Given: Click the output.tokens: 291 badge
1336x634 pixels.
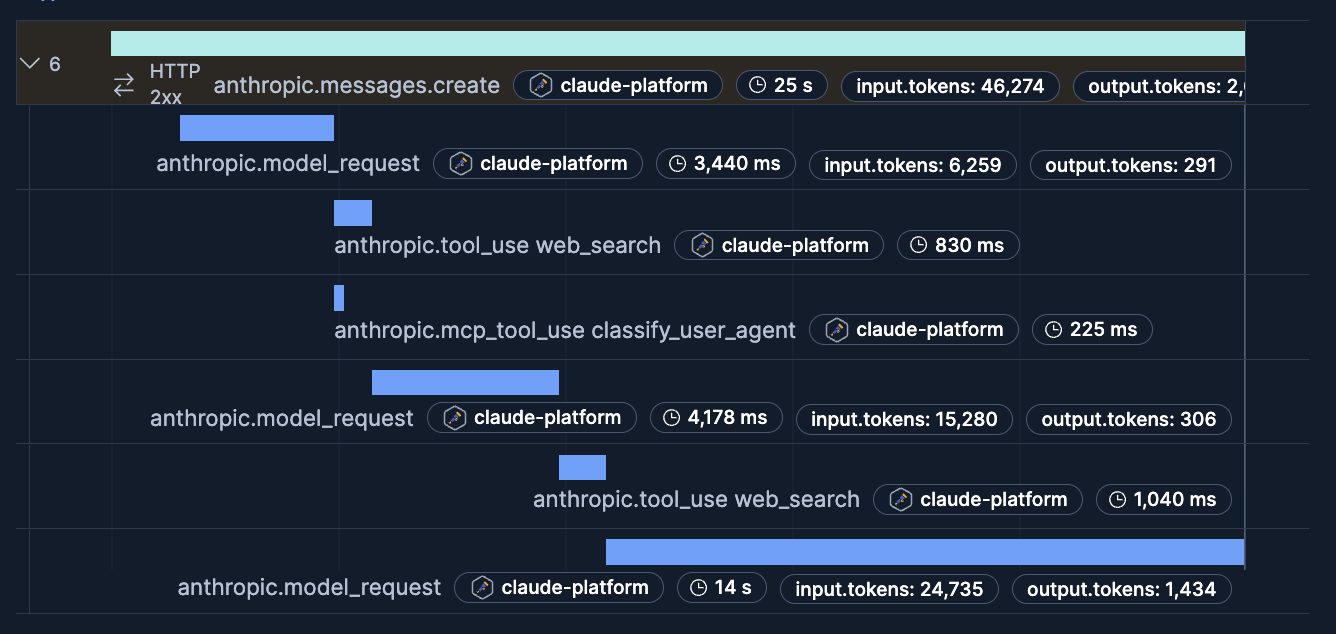Looking at the screenshot, I should (x=1131, y=164).
